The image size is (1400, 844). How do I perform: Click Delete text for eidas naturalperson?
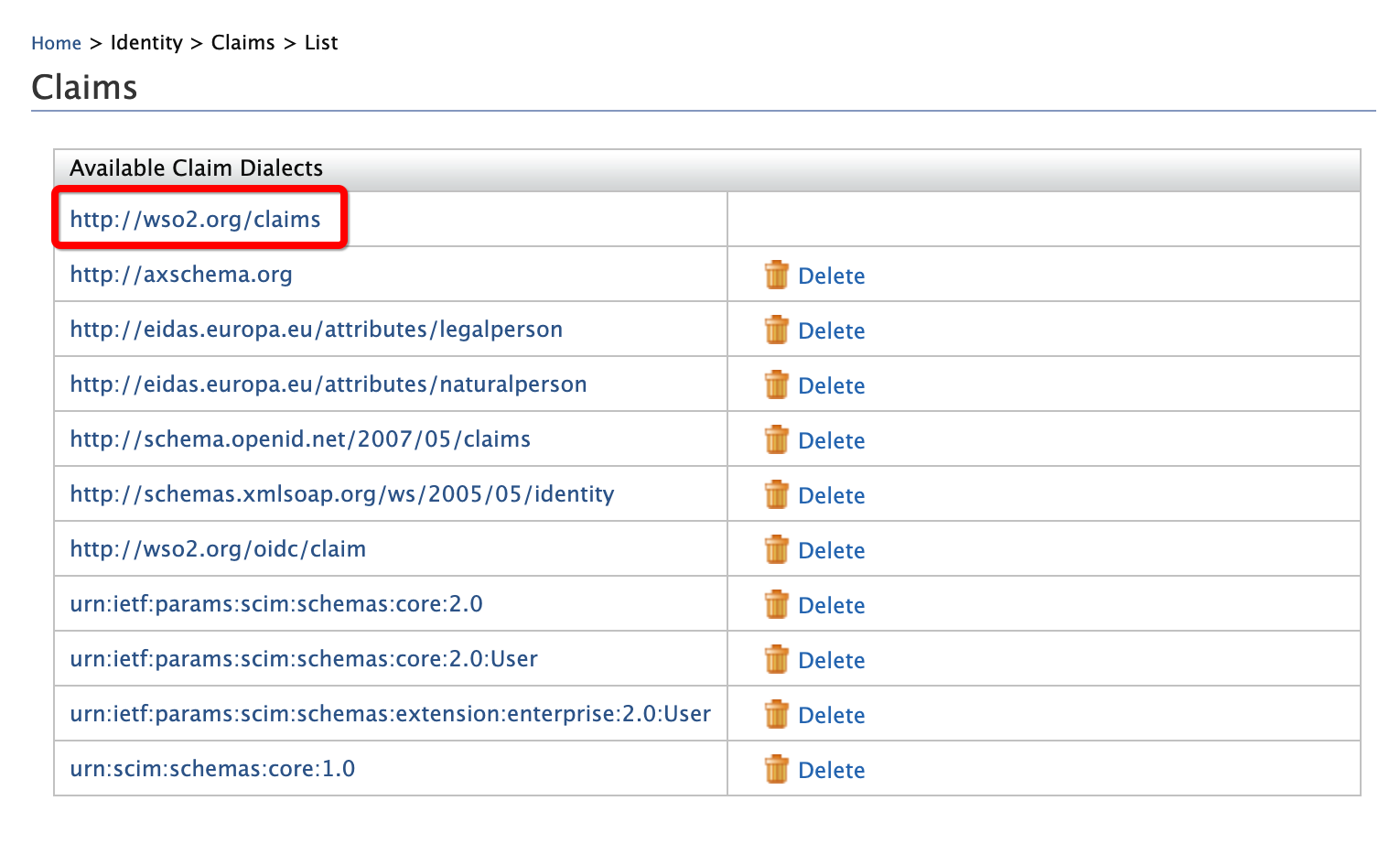(x=831, y=385)
